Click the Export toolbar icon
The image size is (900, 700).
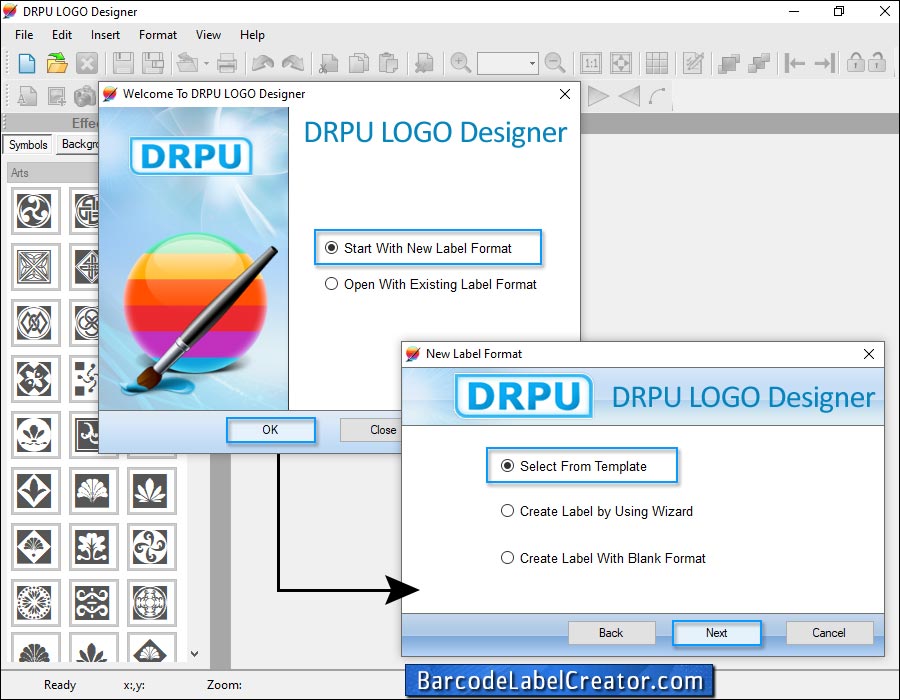click(x=187, y=63)
